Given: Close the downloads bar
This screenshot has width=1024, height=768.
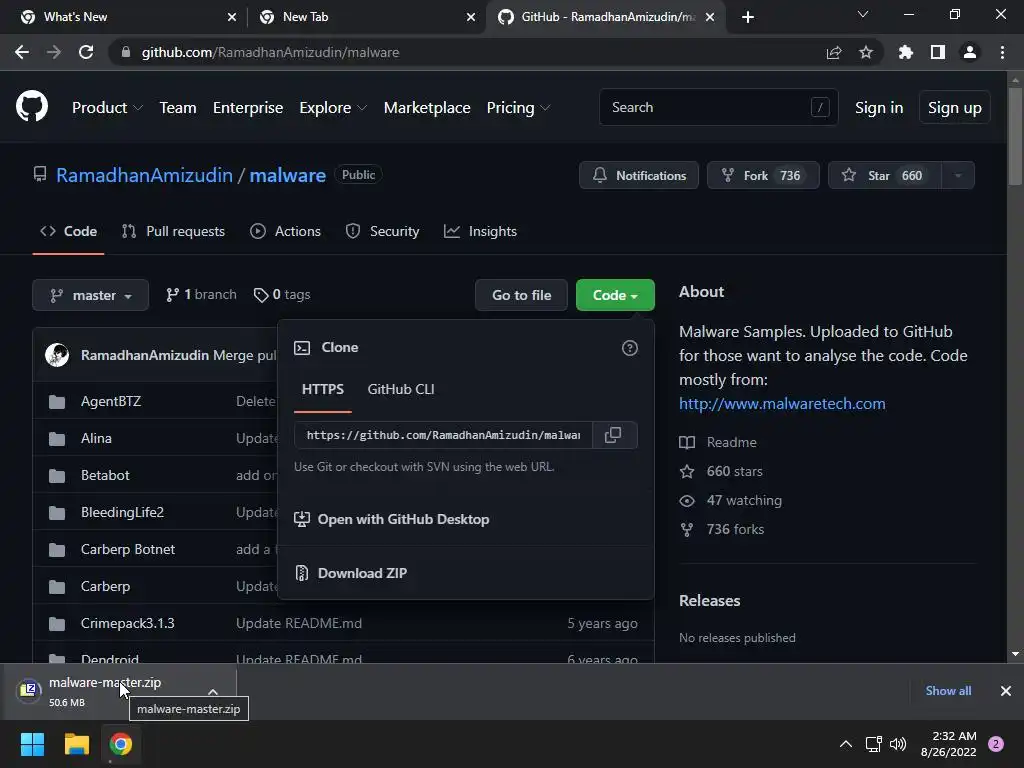Looking at the screenshot, I should (1006, 691).
